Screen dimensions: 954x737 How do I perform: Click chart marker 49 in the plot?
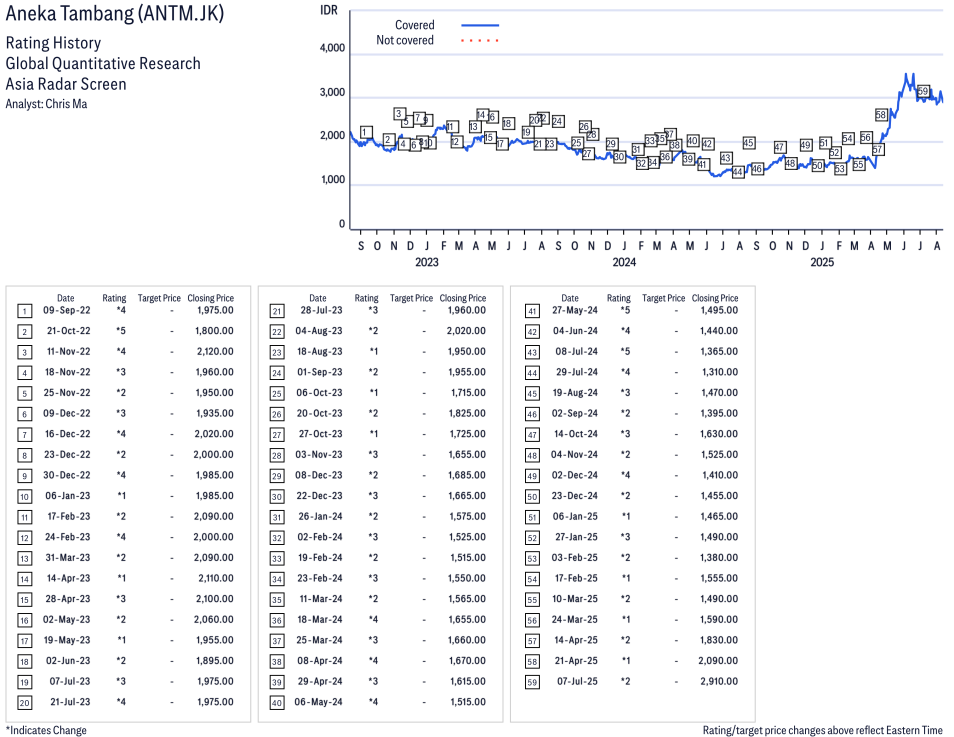pyautogui.click(x=806, y=145)
